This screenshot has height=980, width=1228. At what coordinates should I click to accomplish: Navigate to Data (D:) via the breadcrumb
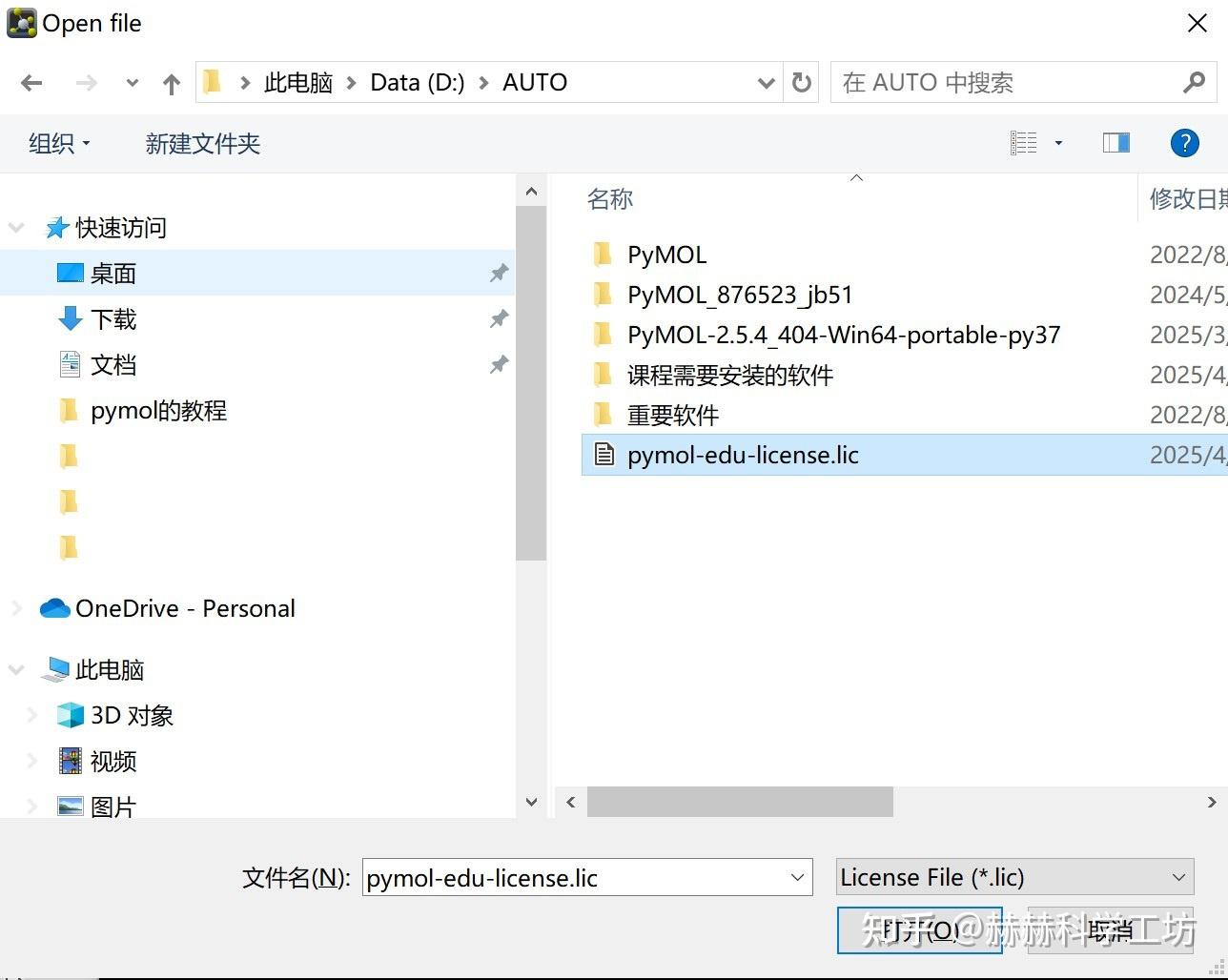(x=417, y=82)
